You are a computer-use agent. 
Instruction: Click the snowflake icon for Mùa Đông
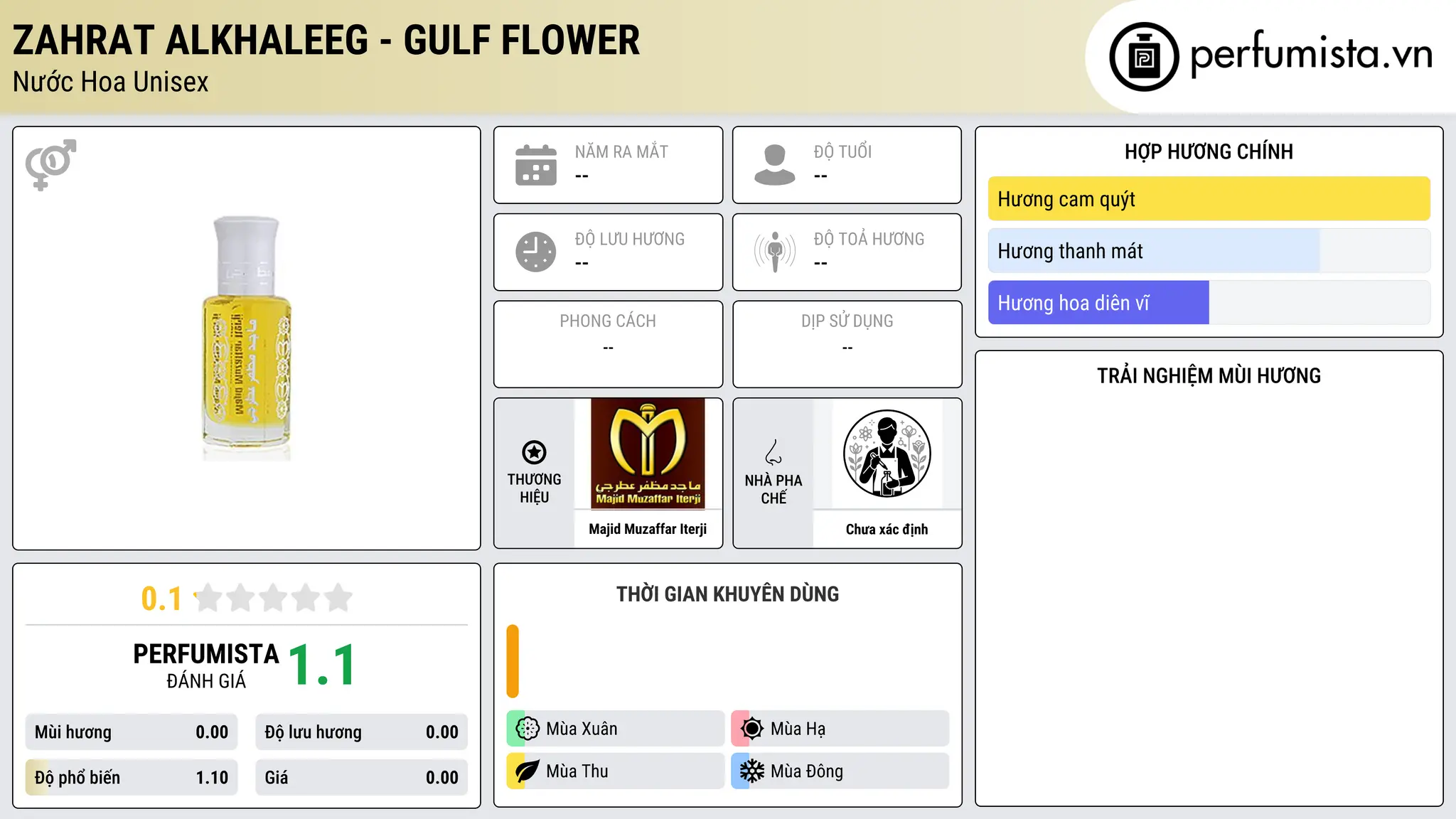point(752,771)
